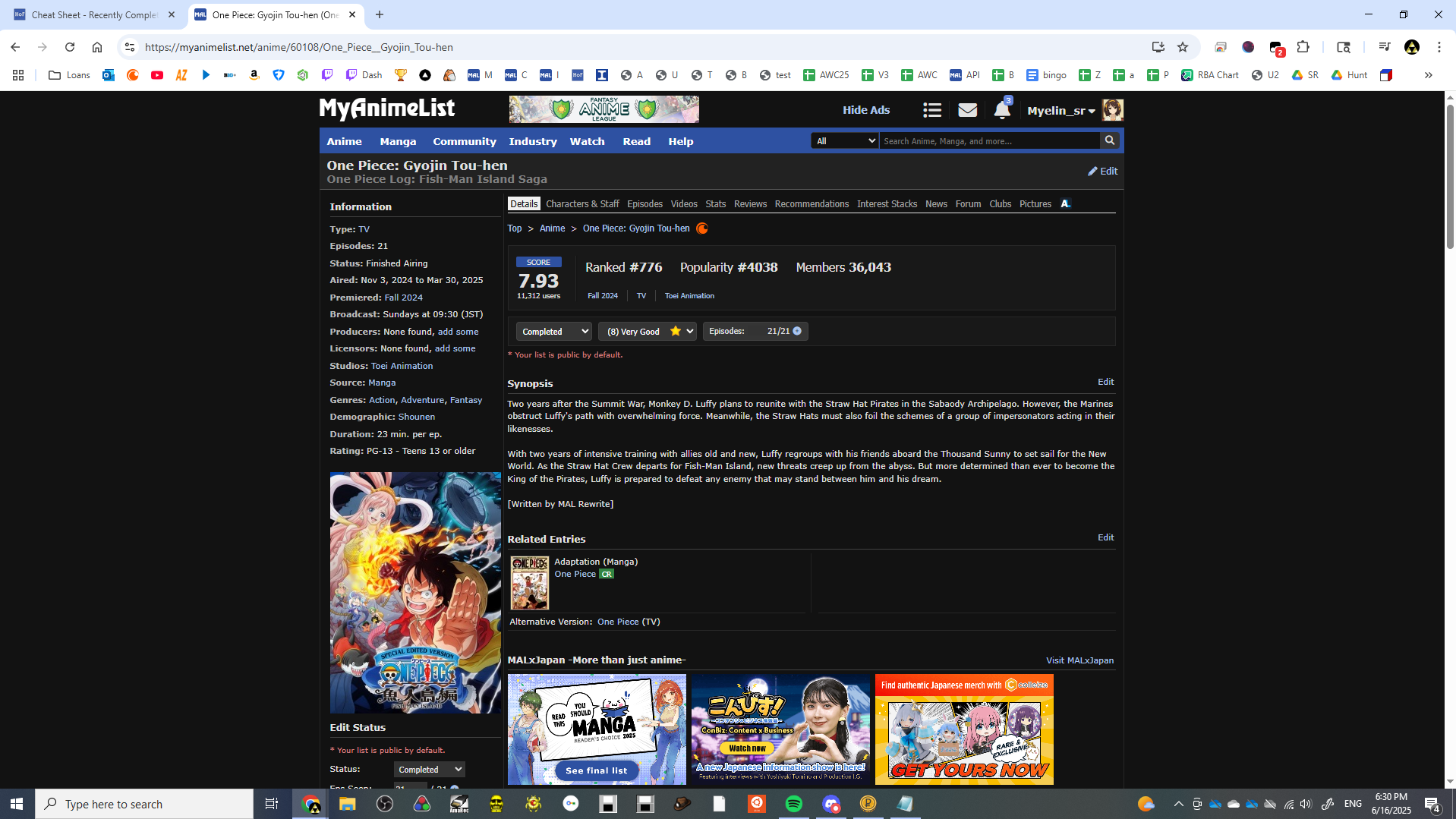1456x819 pixels.
Task: Click the Myelin_sr profile avatar
Action: pyautogui.click(x=1113, y=110)
